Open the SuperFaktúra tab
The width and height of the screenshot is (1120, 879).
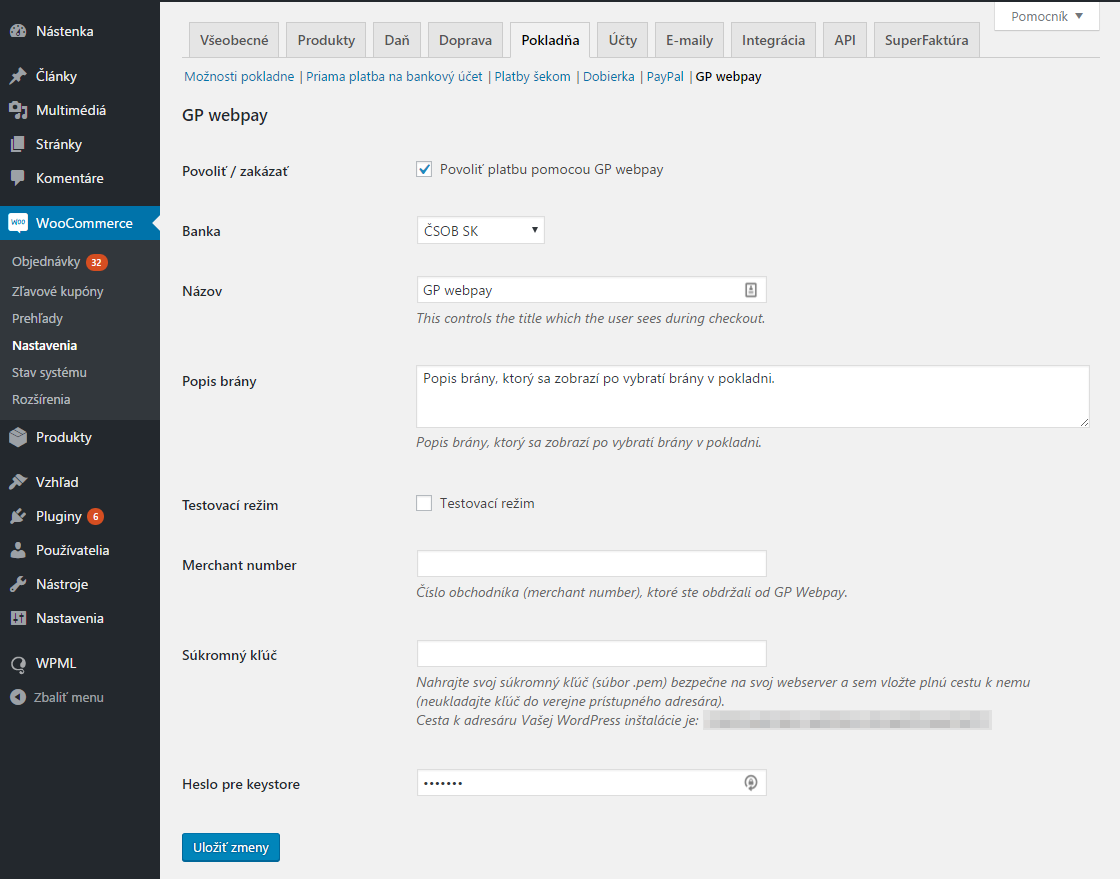(926, 40)
